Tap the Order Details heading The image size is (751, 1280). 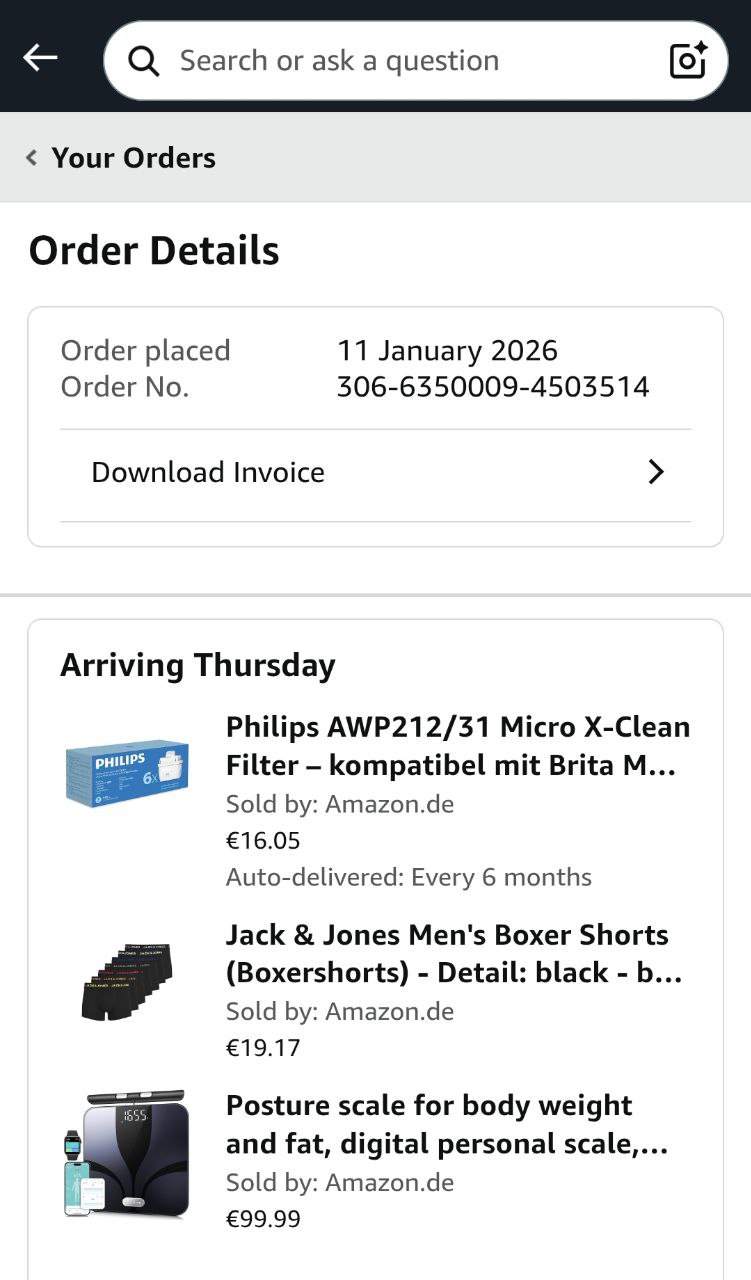point(154,250)
